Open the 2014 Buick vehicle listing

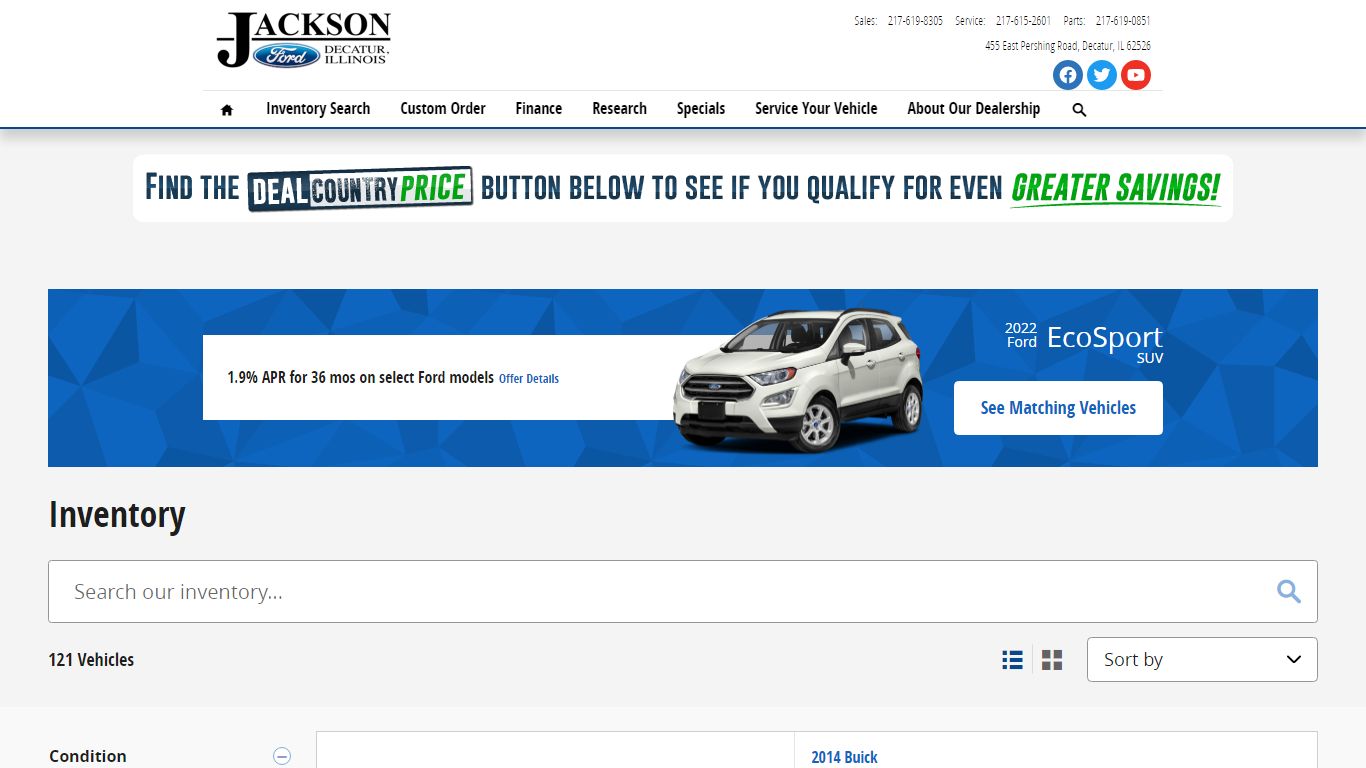click(x=844, y=757)
